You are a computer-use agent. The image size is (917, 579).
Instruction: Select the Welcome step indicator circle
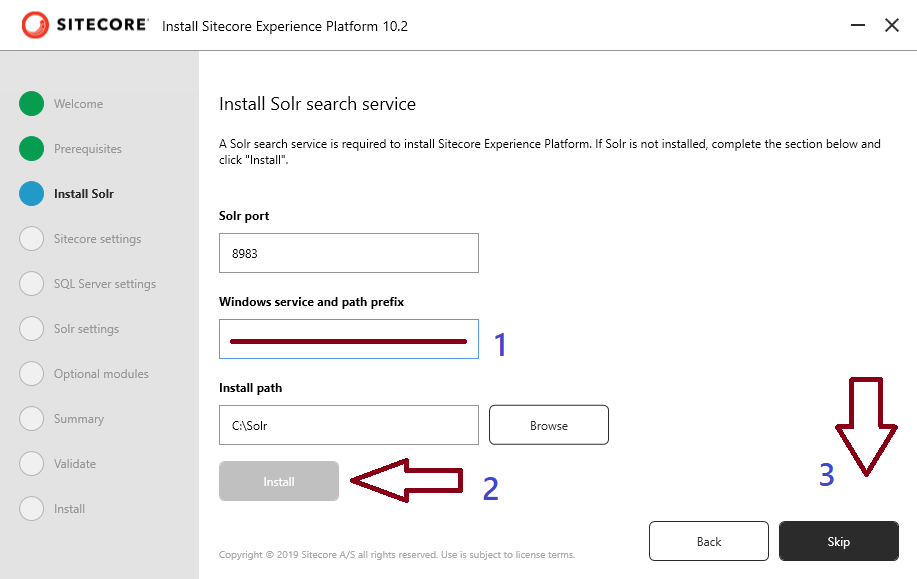(x=29, y=103)
